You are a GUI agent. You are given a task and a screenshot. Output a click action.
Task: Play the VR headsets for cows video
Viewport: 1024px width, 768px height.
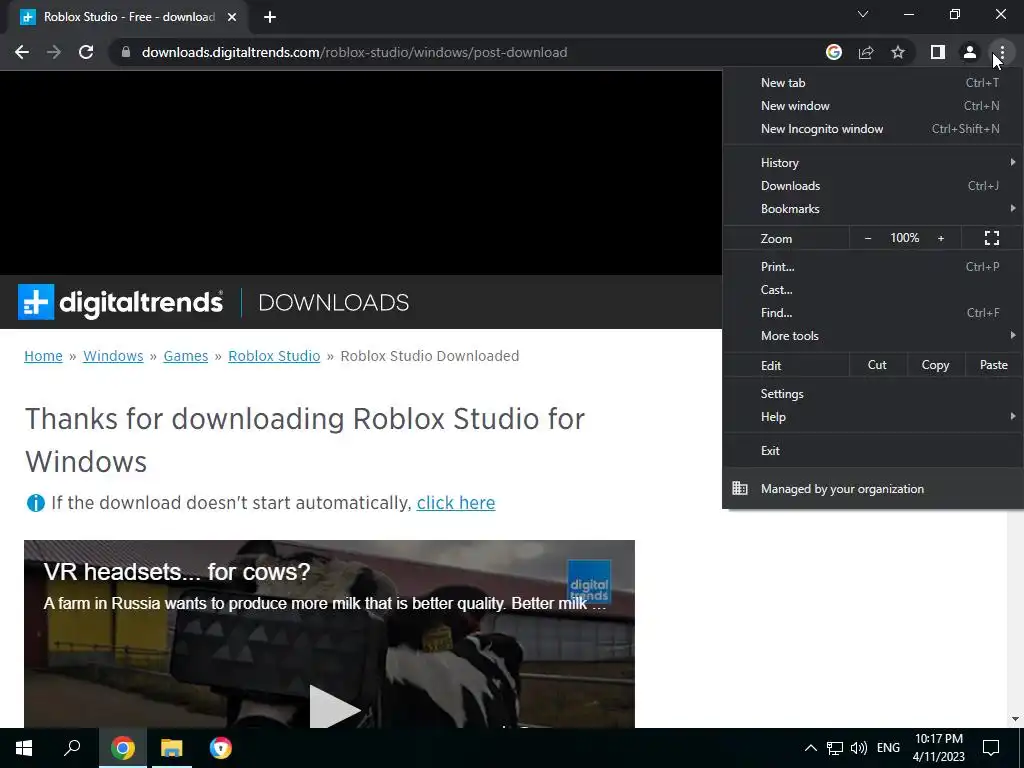(x=334, y=709)
